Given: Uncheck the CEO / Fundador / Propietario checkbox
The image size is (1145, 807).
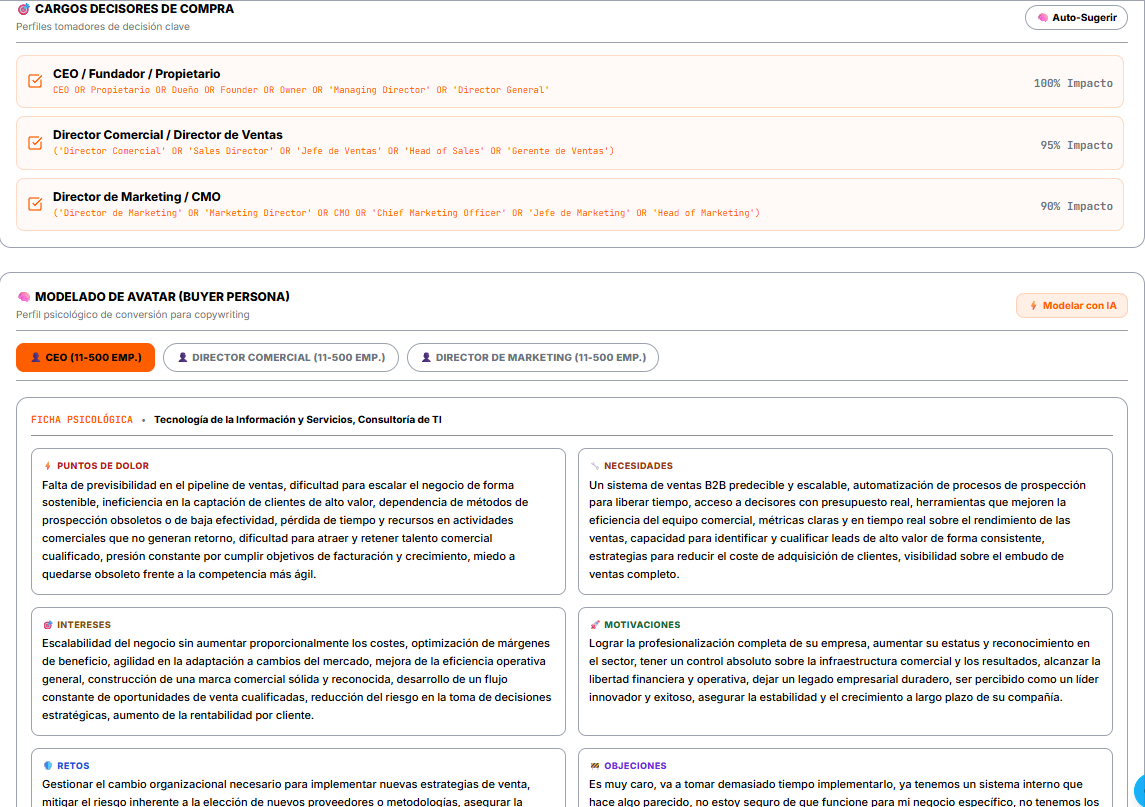Looking at the screenshot, I should [35, 81].
